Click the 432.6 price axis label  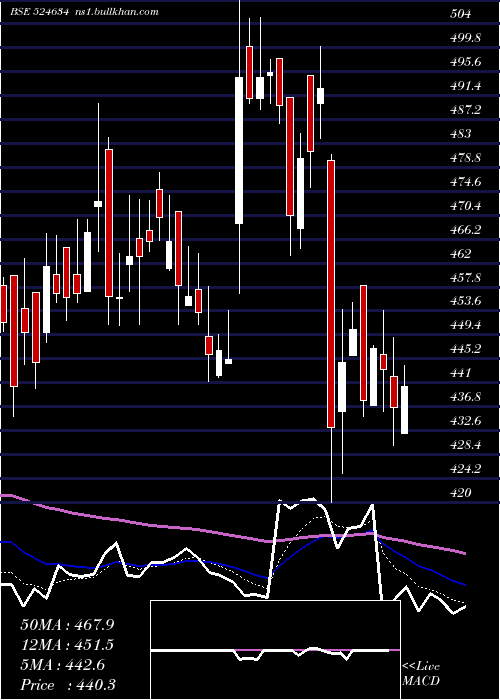pos(466,421)
